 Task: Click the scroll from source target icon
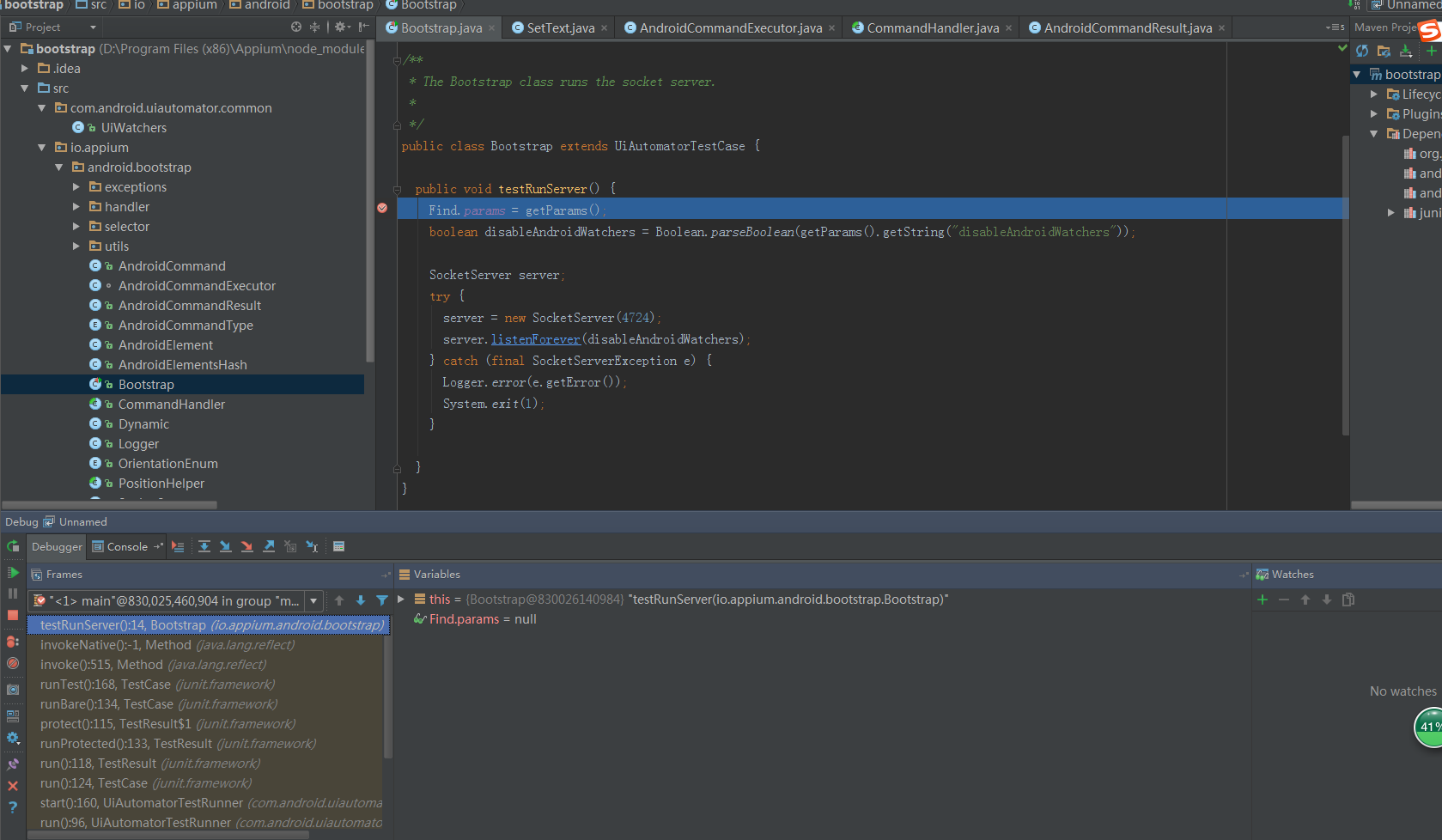coord(296,27)
